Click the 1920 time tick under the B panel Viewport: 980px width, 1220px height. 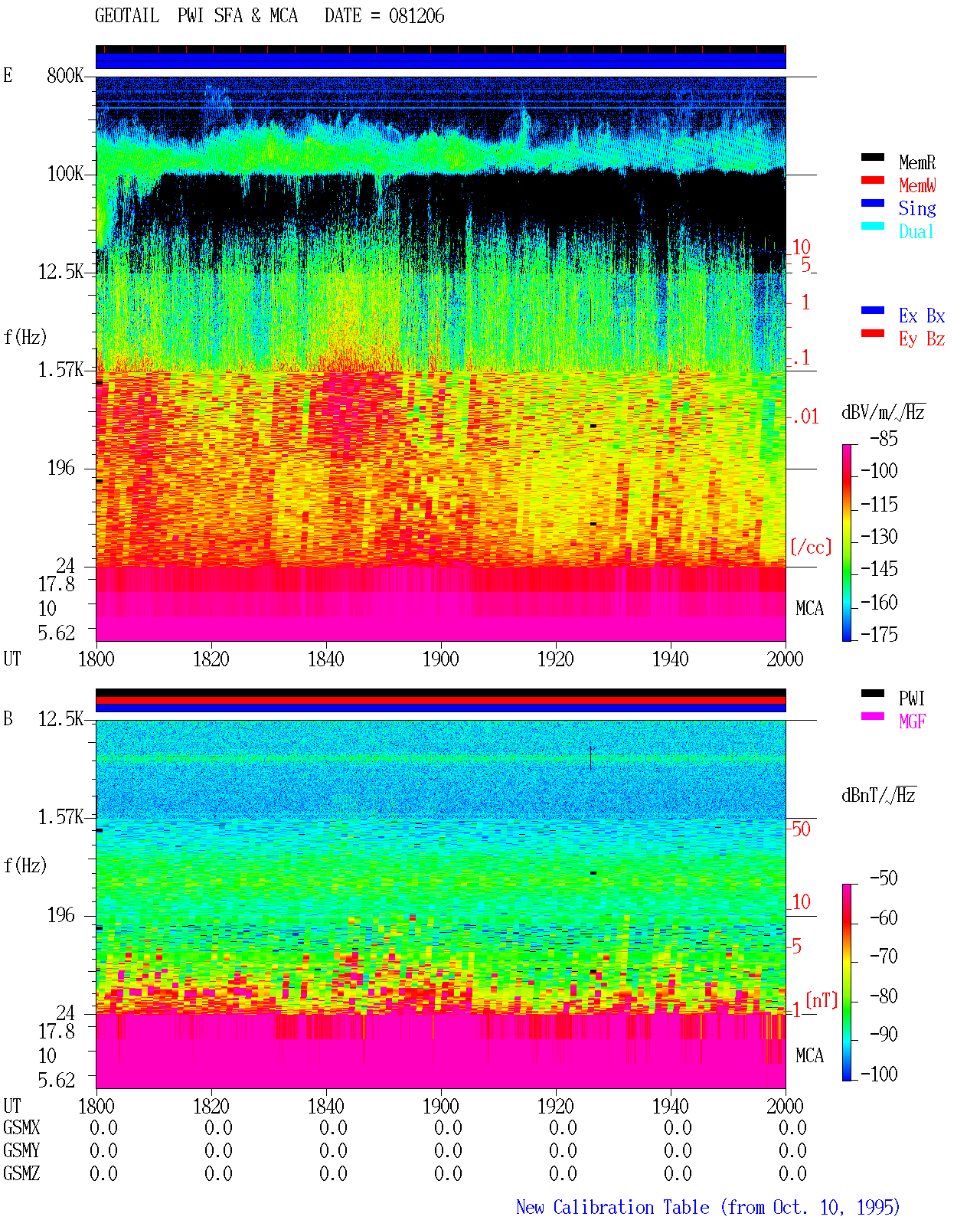pyautogui.click(x=556, y=1107)
